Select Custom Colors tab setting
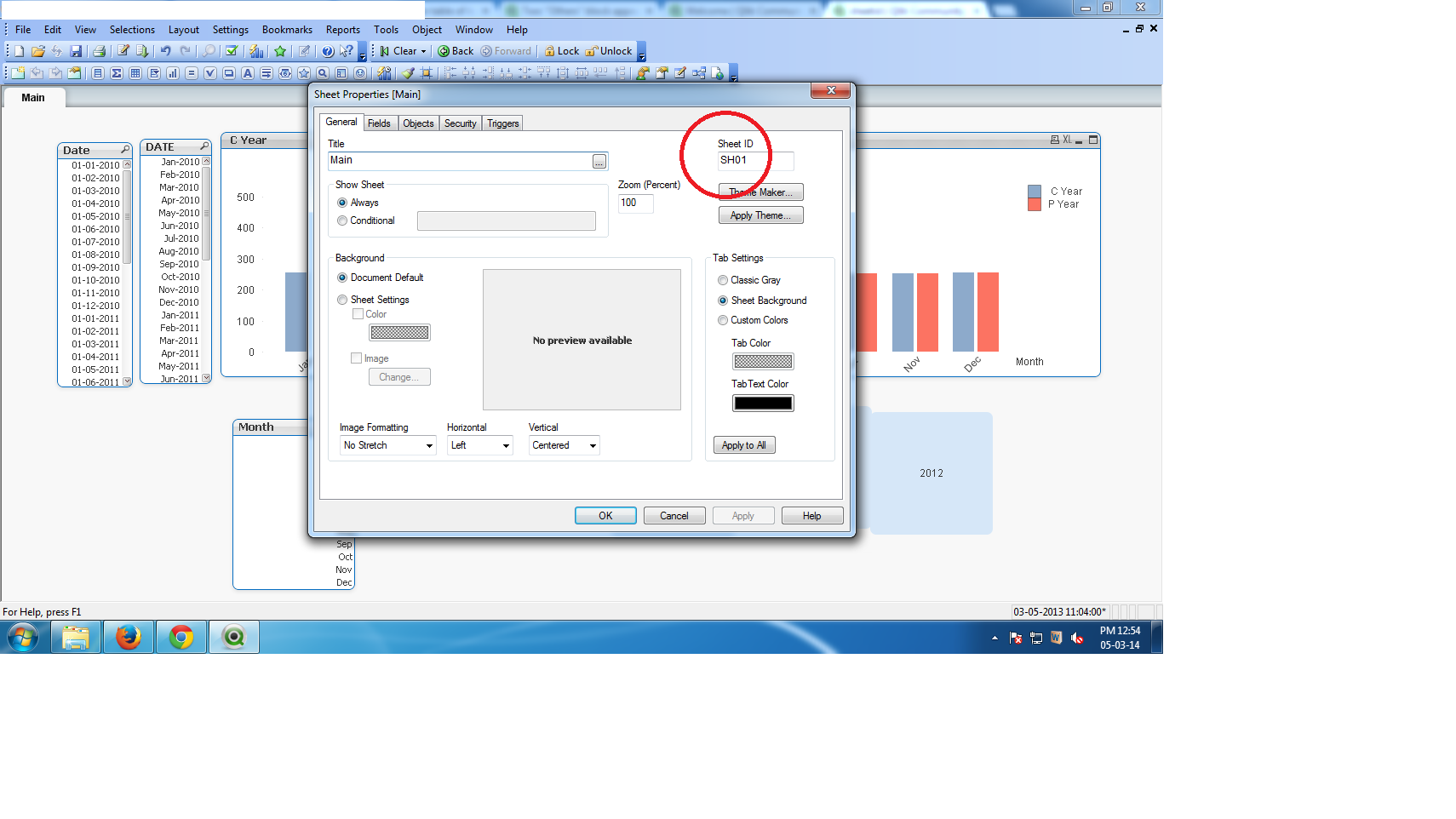The image size is (1456, 819). [723, 320]
